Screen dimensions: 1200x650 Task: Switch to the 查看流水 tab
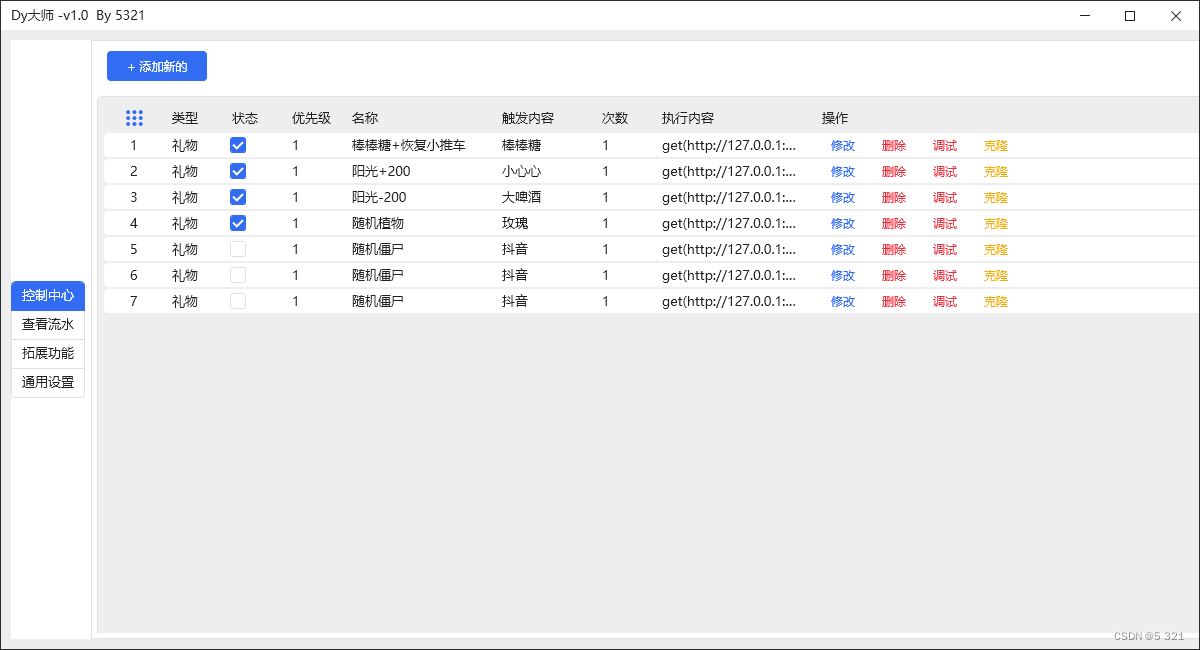click(48, 325)
